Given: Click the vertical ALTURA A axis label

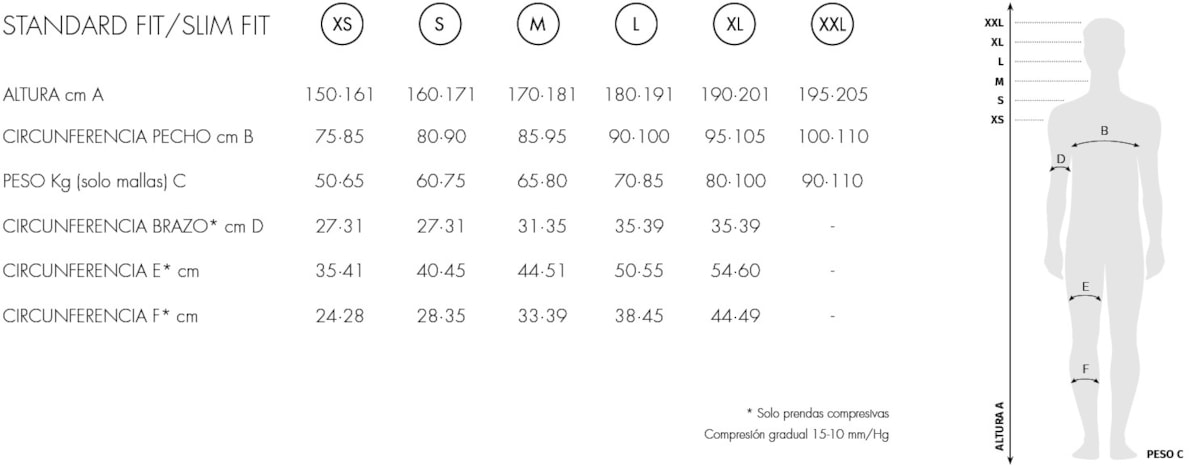Looking at the screenshot, I should point(999,426).
